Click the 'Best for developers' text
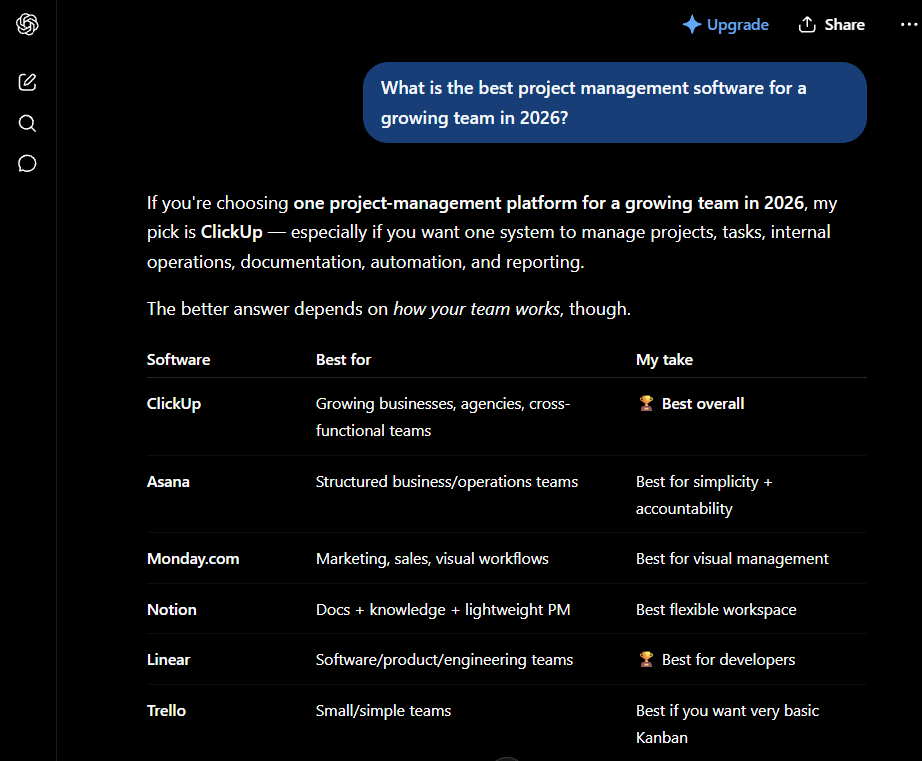922x761 pixels. (729, 659)
